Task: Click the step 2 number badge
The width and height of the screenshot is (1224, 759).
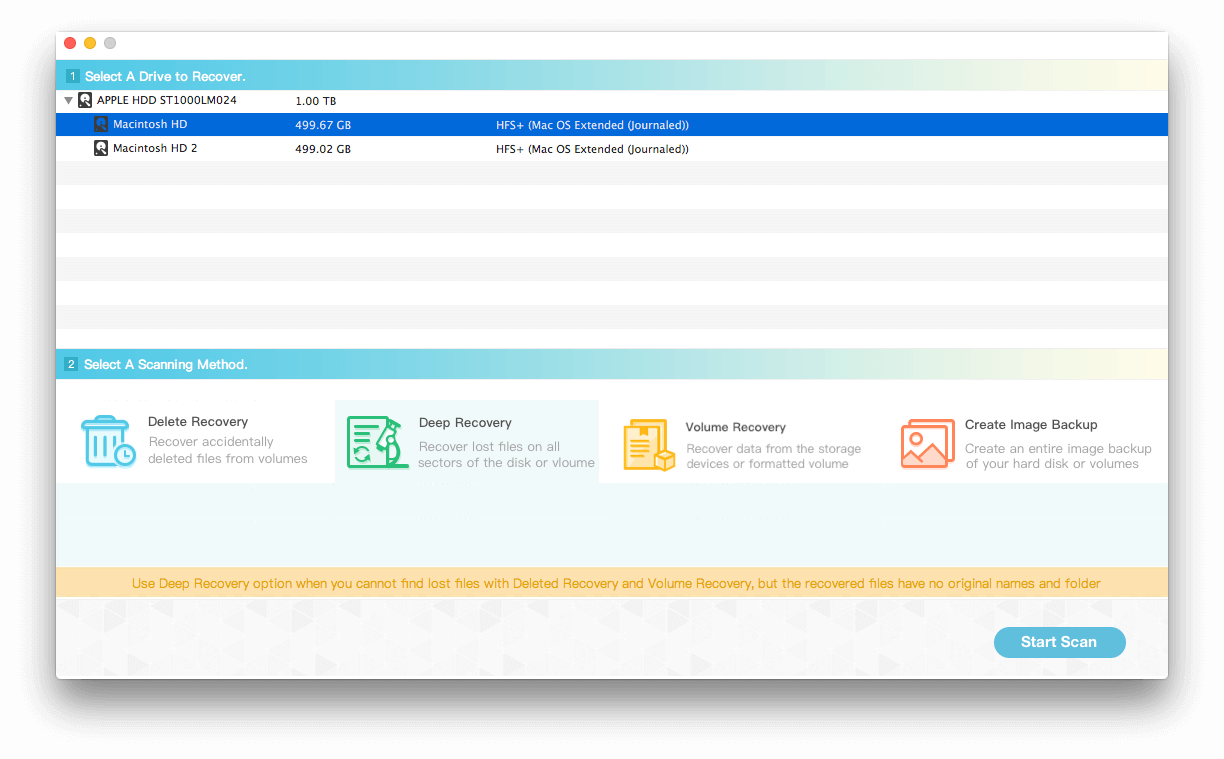Action: [72, 365]
